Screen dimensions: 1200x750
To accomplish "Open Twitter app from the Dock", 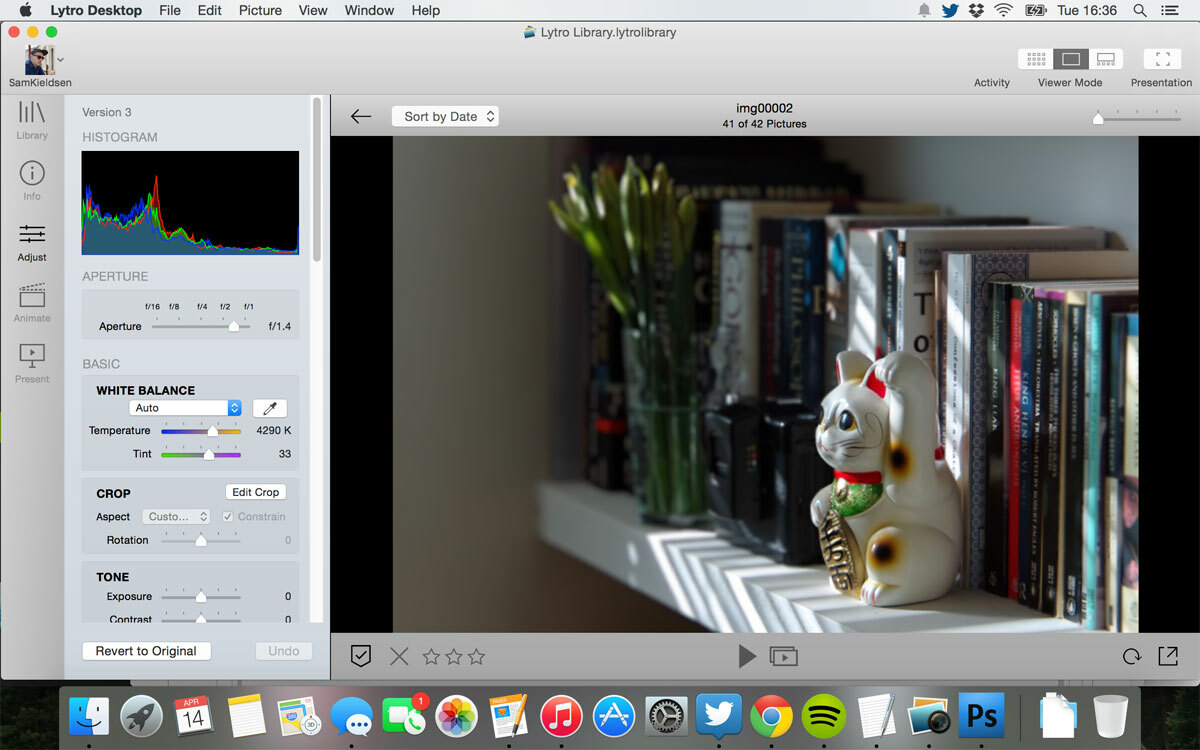I will coord(719,716).
